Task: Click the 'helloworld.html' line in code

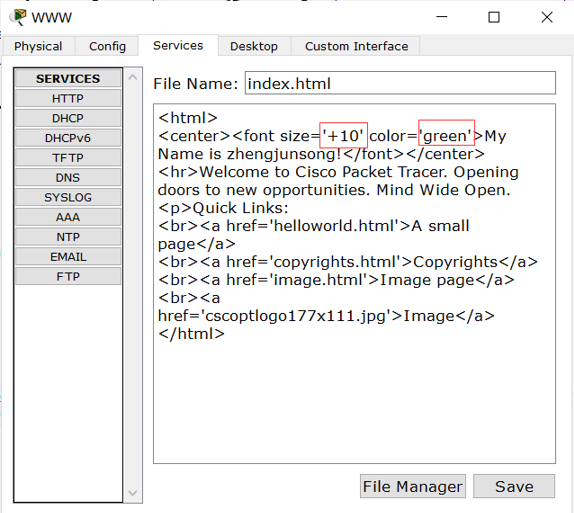Action: [x=313, y=226]
